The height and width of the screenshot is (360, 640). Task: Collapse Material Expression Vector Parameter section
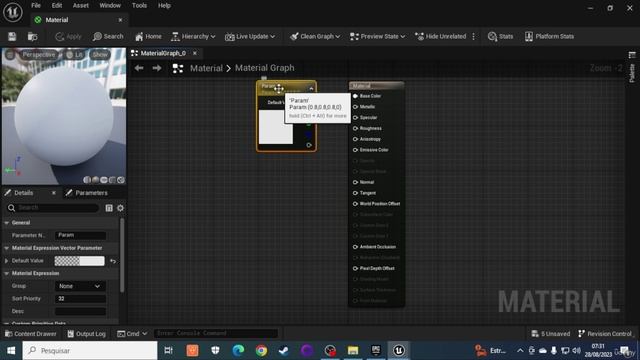tap(7, 248)
